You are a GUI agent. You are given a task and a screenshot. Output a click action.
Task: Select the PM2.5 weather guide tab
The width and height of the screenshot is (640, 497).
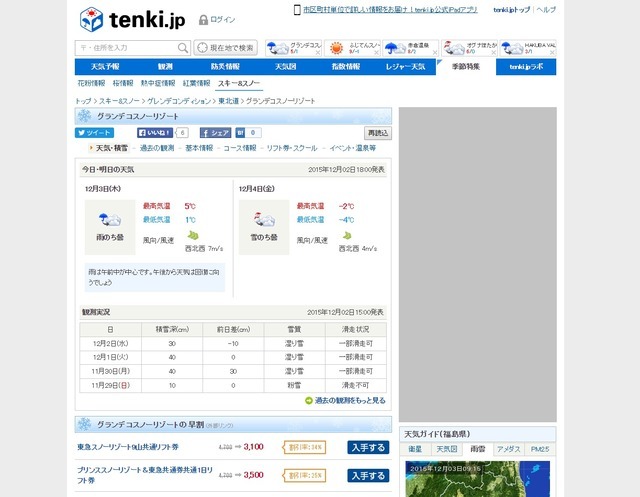540,449
